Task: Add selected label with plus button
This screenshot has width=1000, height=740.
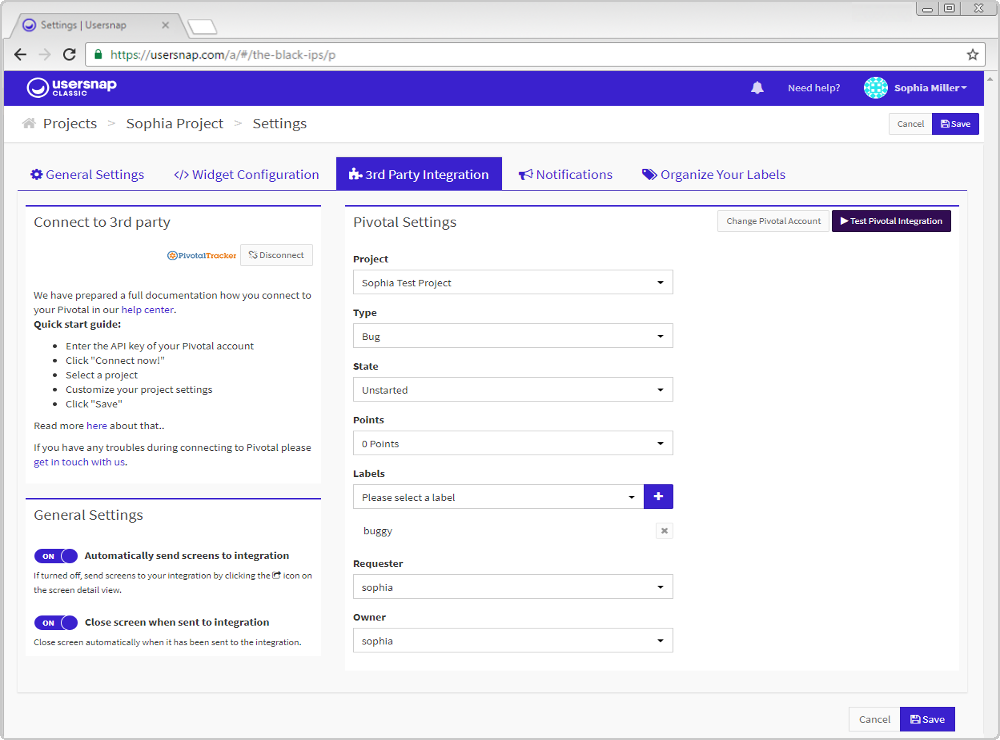Action: [x=658, y=496]
